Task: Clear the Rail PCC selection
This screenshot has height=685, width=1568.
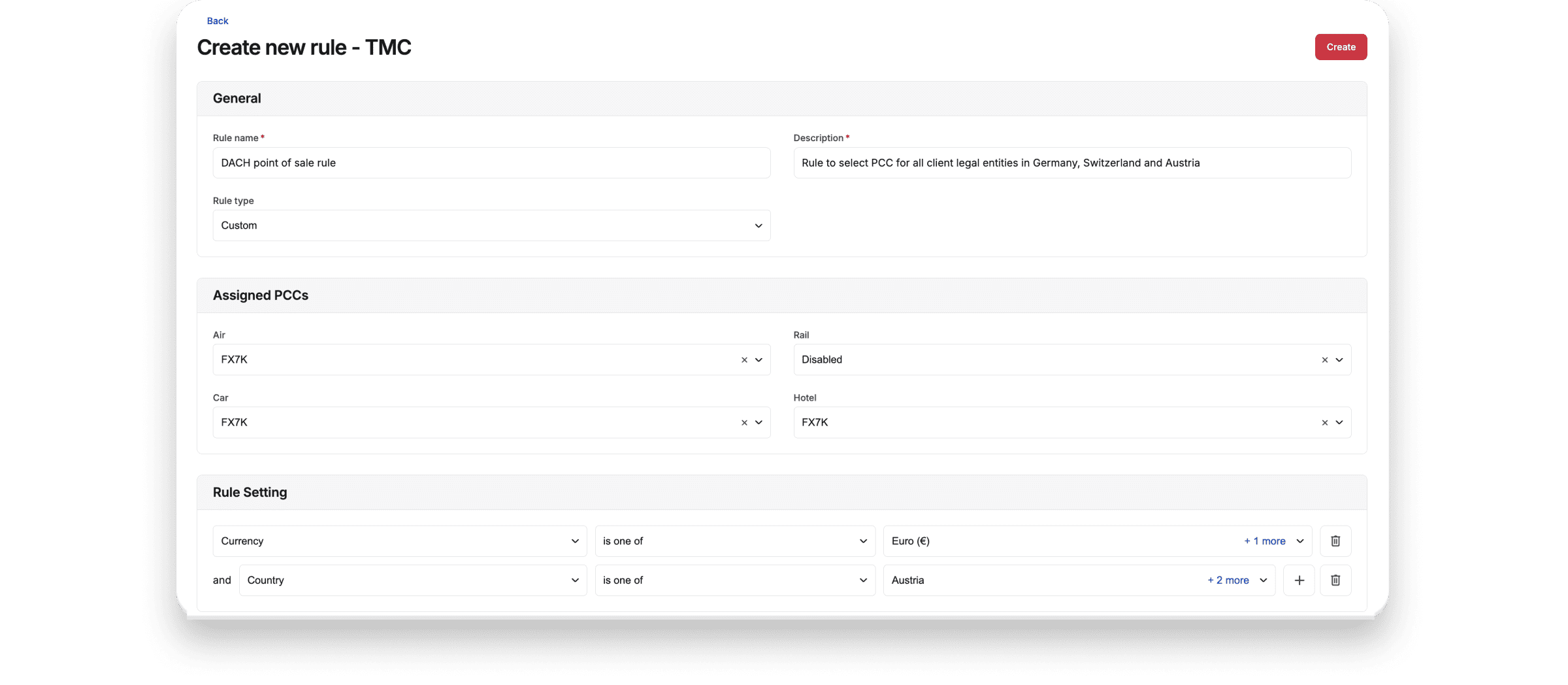Action: 1324,360
